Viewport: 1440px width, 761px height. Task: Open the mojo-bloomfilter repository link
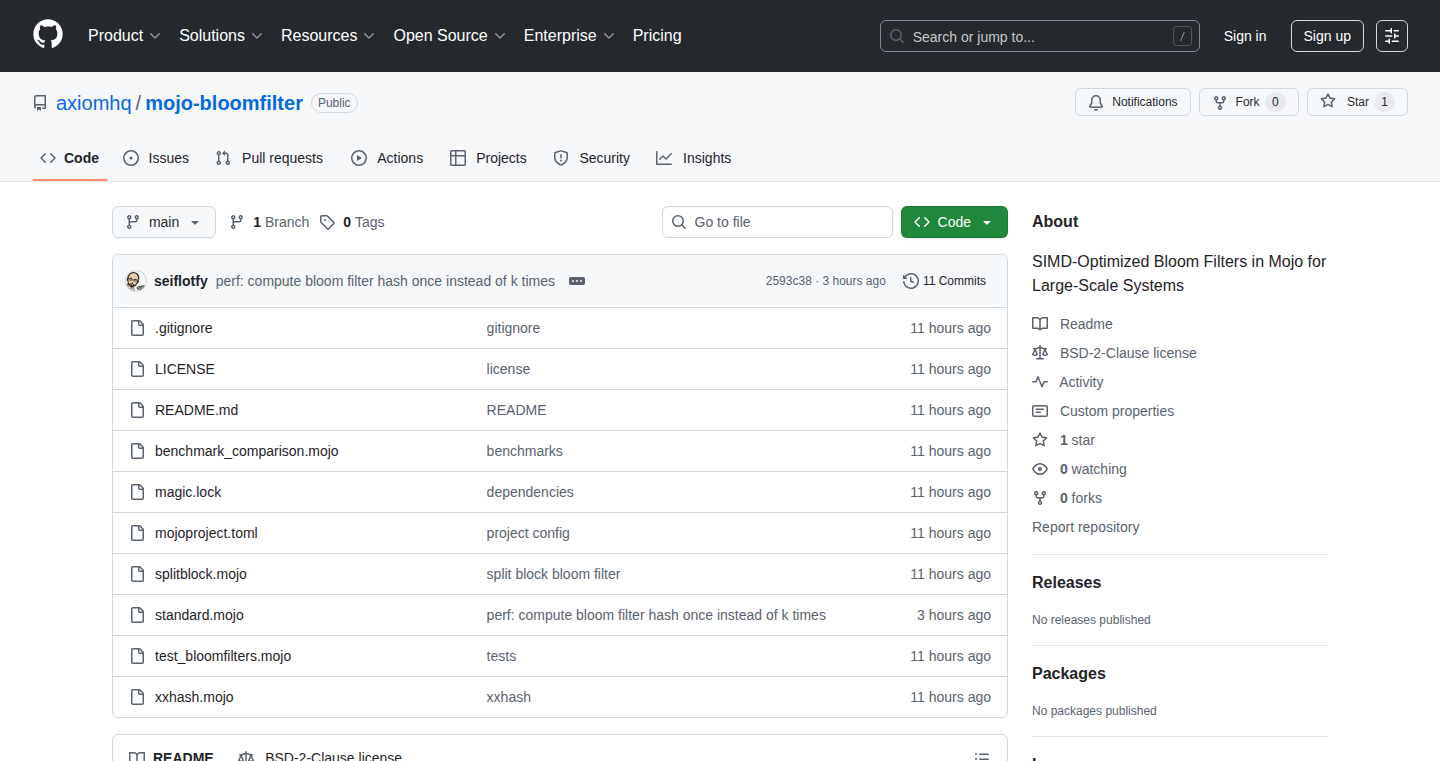(x=224, y=103)
